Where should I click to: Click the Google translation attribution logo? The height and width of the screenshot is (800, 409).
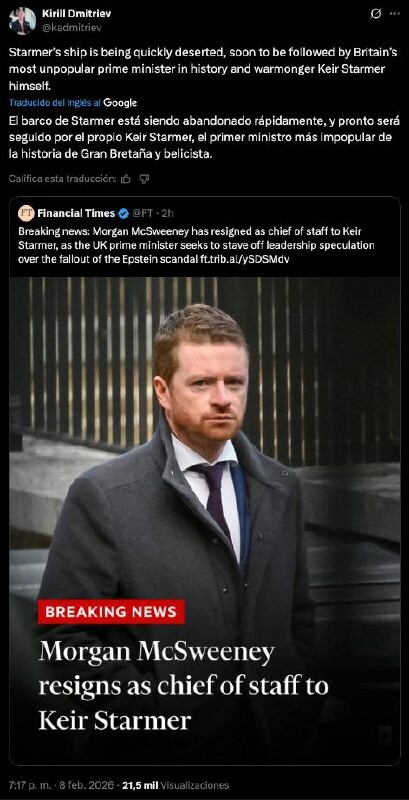pyautogui.click(x=120, y=103)
